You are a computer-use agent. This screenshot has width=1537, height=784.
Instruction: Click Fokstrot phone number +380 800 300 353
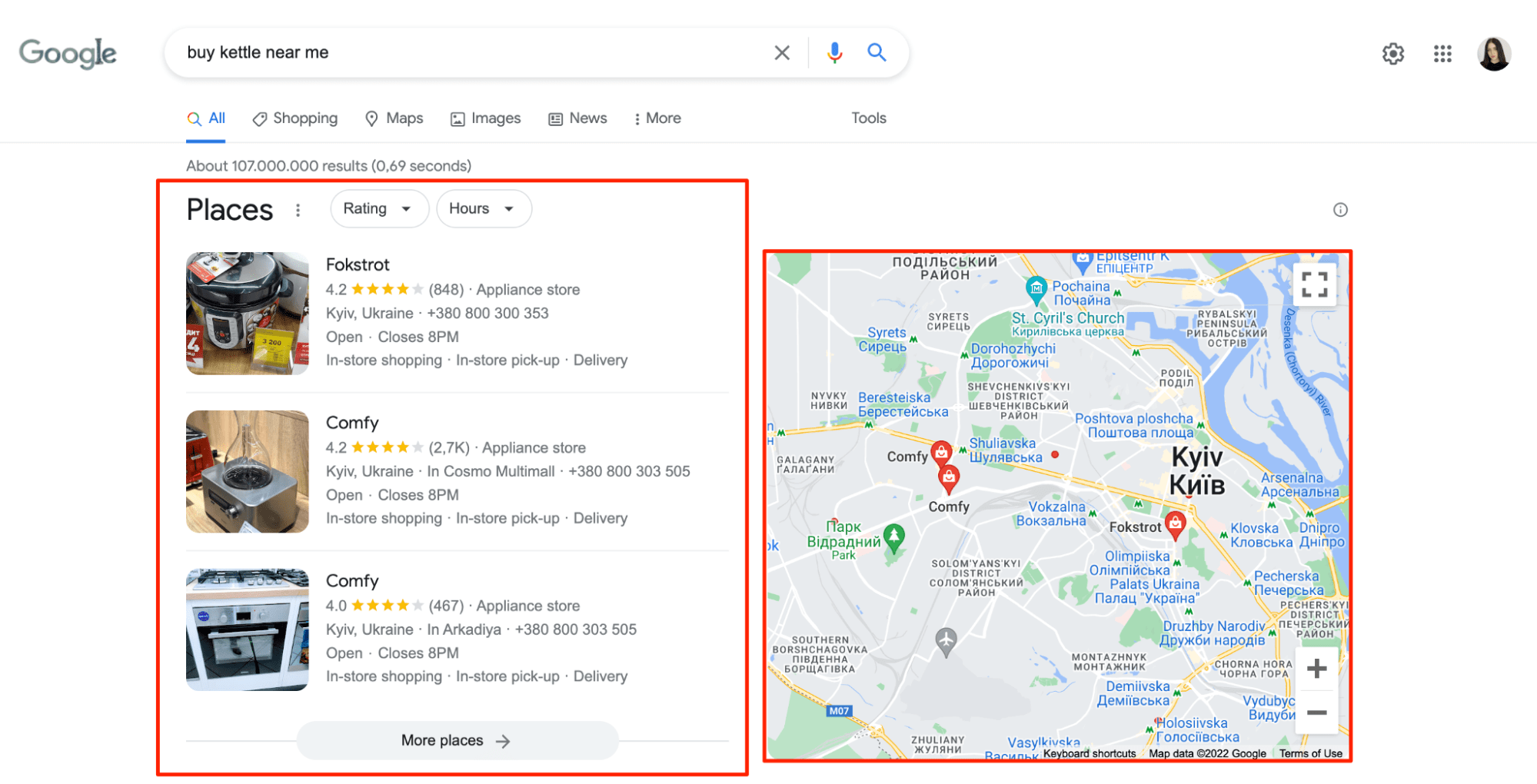click(488, 314)
